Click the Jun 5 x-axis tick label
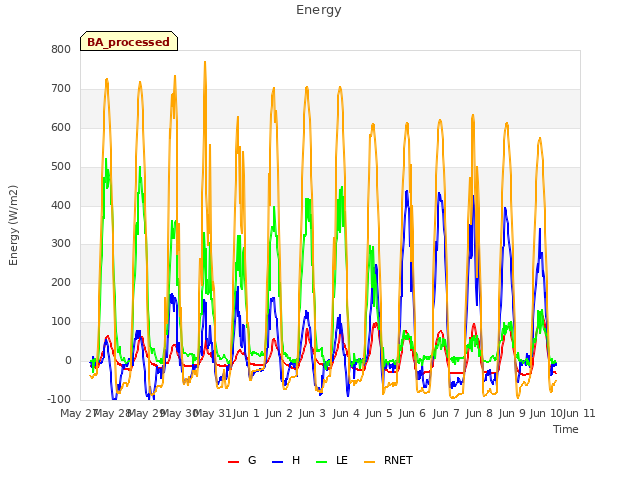640x480 pixels. click(x=379, y=413)
